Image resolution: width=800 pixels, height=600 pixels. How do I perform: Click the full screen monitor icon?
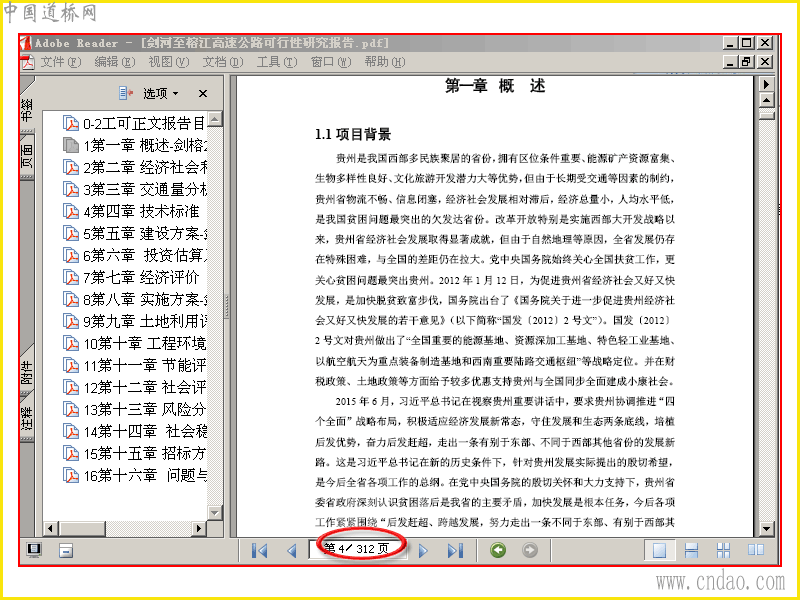coord(34,550)
